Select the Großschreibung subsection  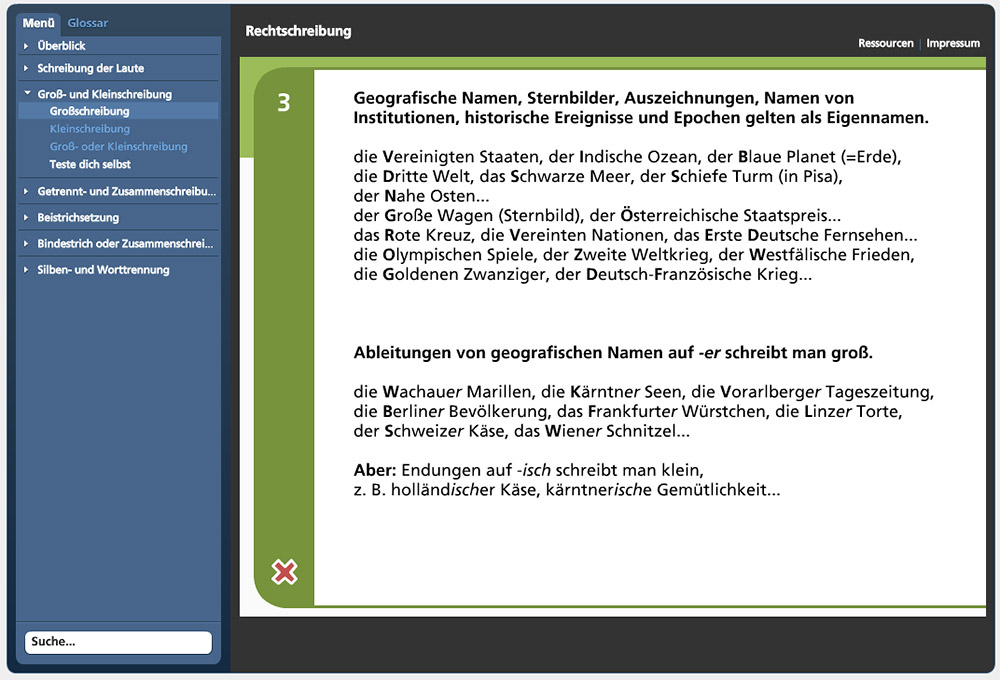coord(89,111)
